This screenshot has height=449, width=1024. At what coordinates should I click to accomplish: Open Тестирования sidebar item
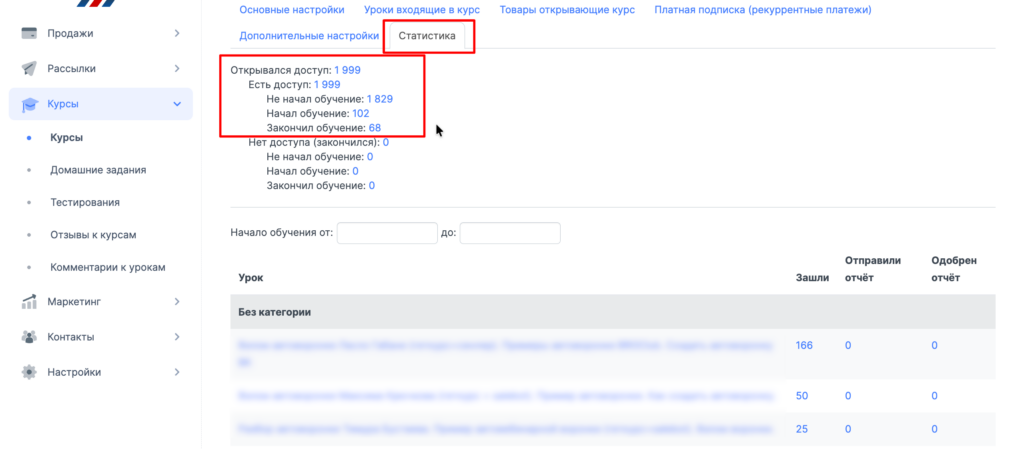pos(85,202)
